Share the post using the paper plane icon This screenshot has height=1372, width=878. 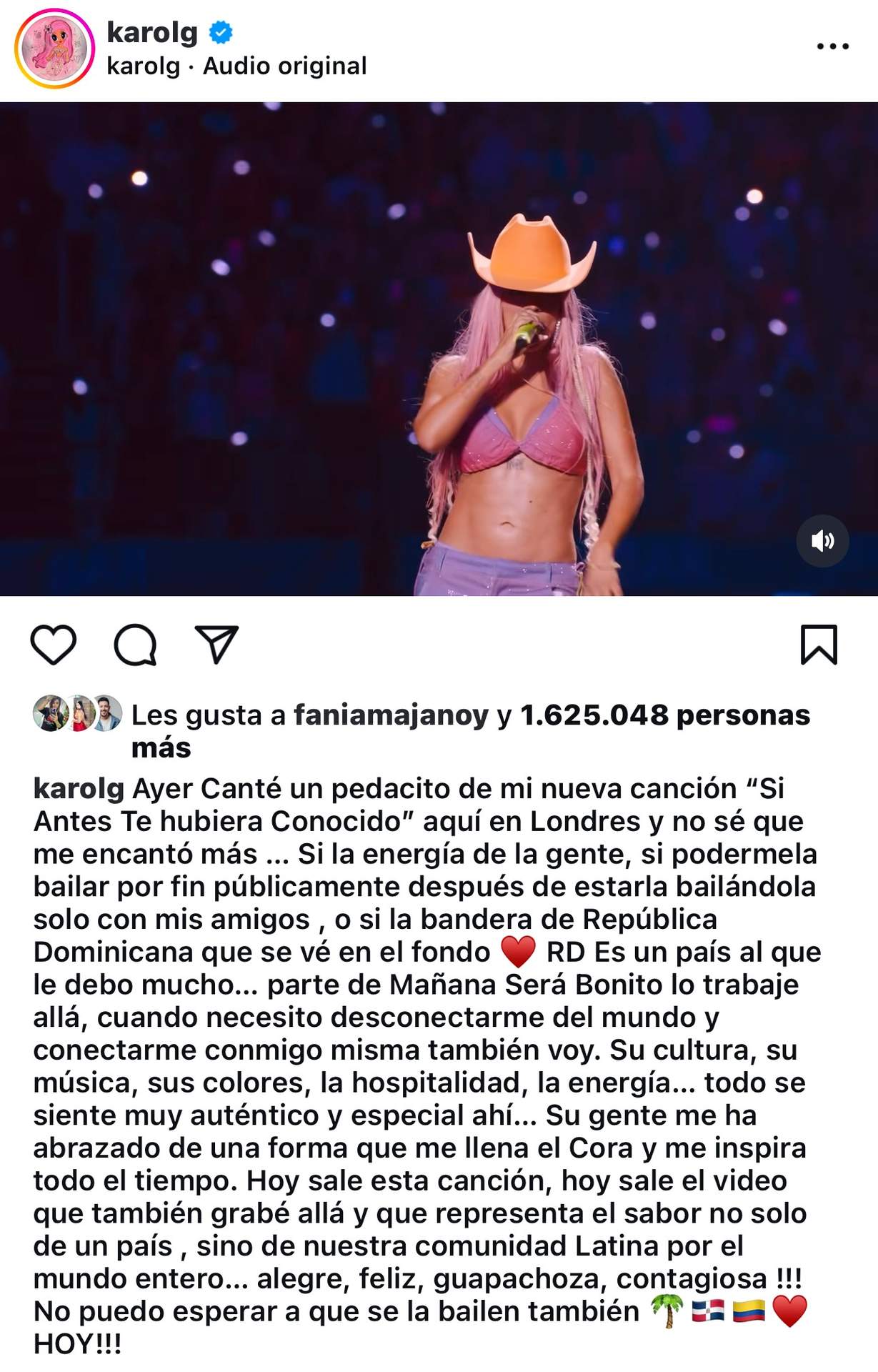click(x=216, y=645)
